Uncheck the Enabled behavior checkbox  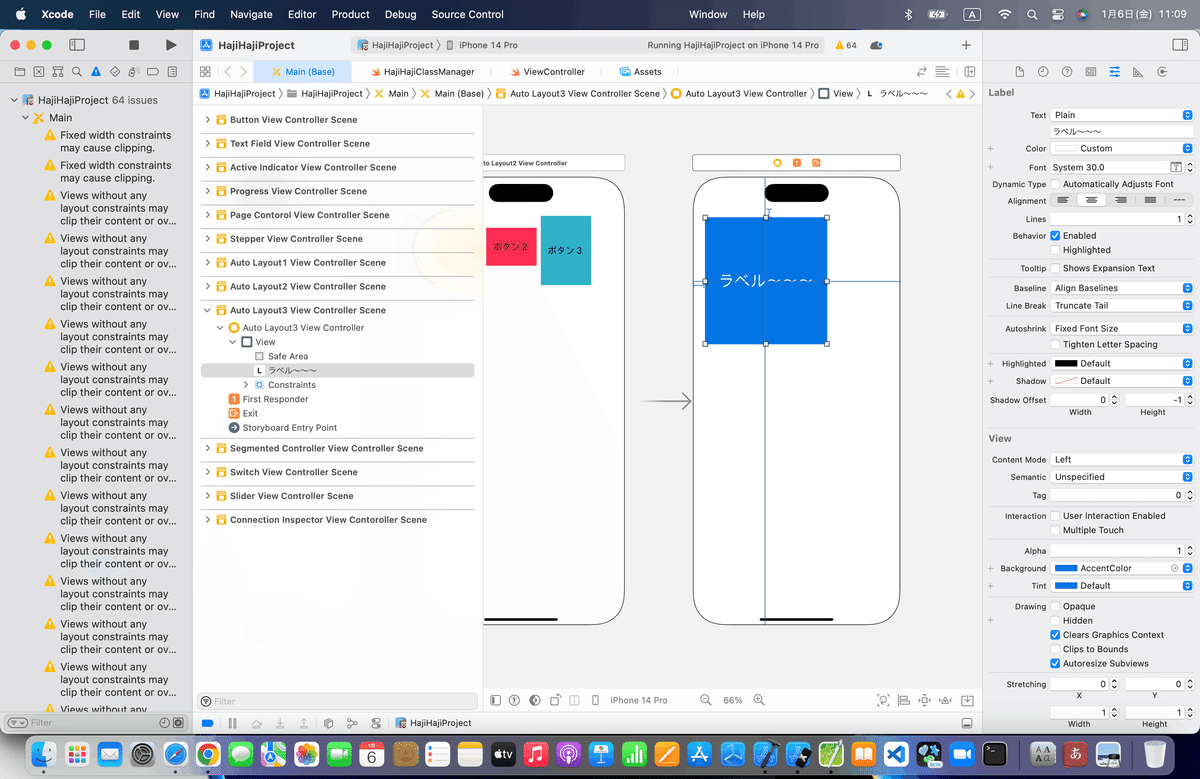tap(1055, 236)
